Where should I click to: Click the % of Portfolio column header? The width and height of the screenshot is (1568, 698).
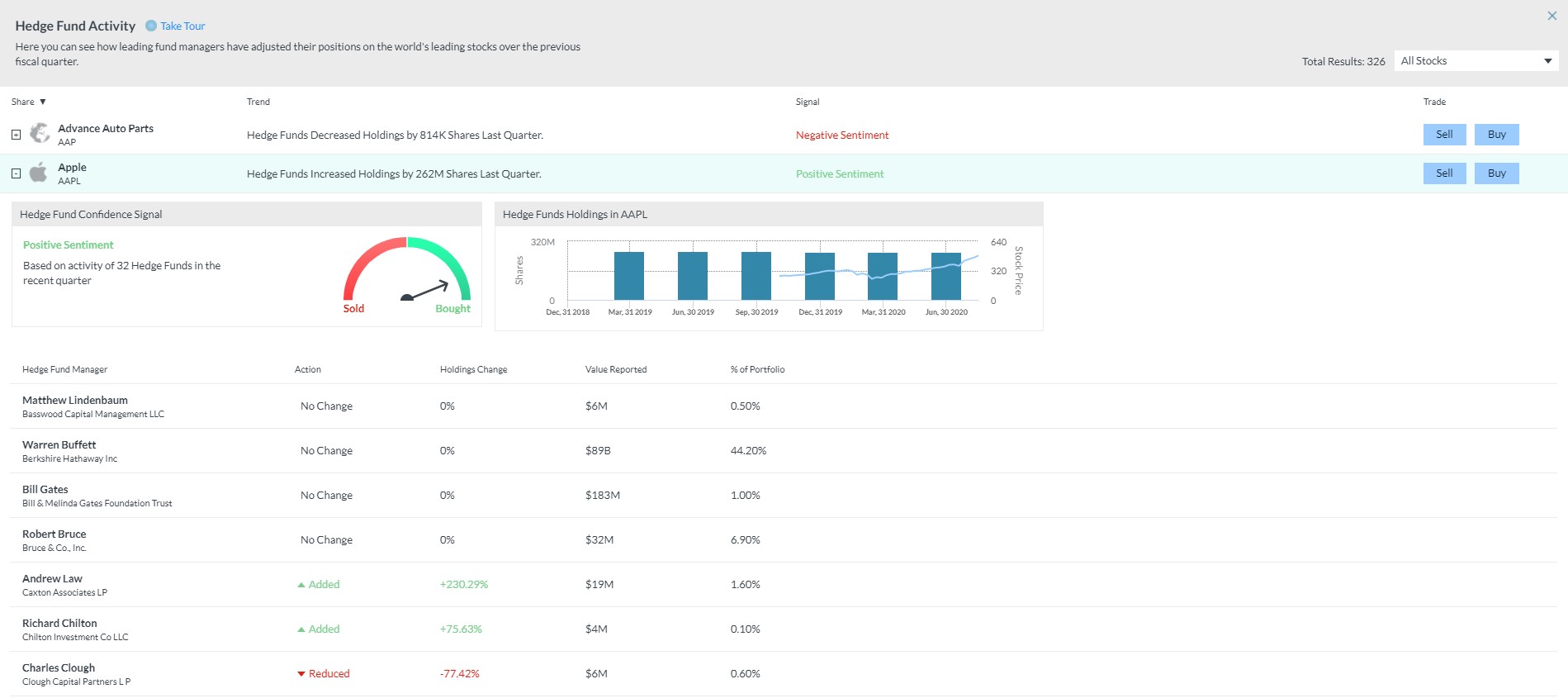point(757,369)
